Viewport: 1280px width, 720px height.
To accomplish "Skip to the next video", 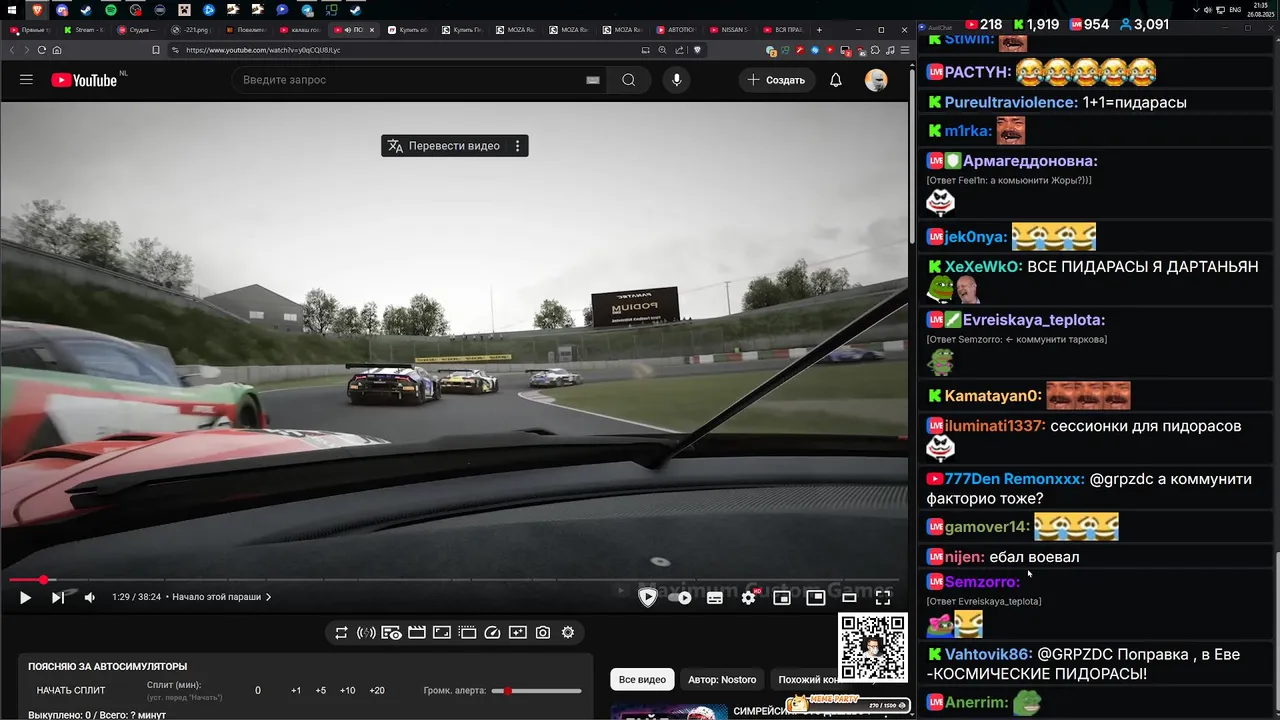I will pos(57,597).
